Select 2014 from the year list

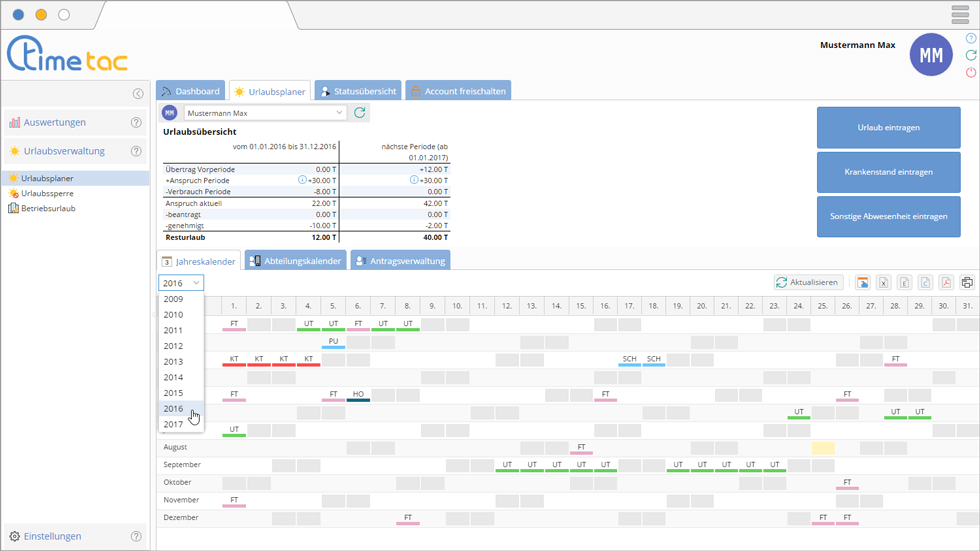(174, 377)
